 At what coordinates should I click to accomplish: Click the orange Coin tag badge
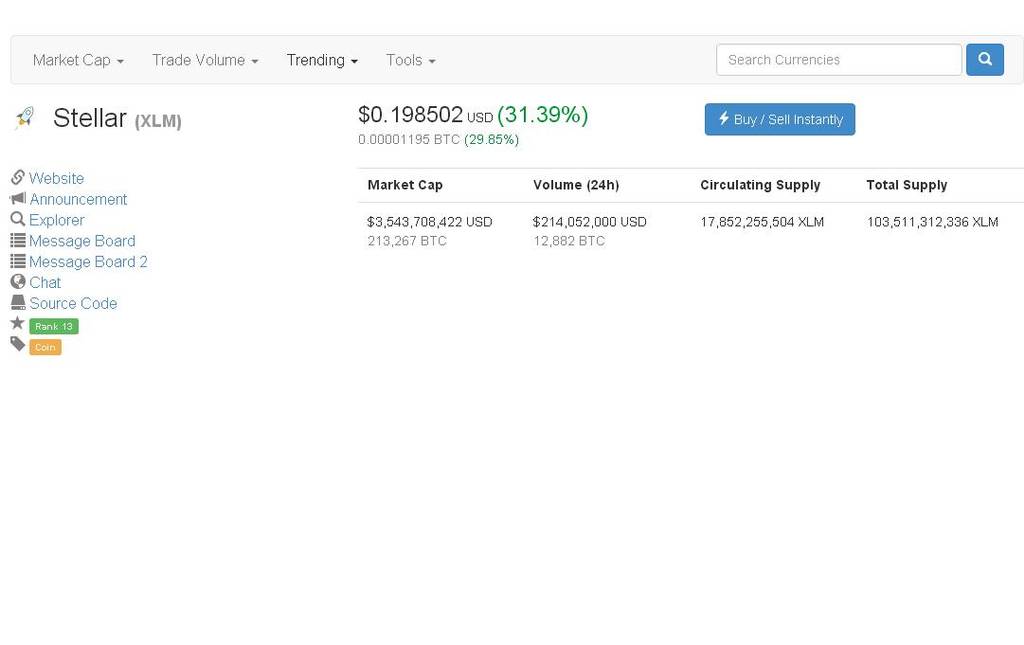pos(45,347)
